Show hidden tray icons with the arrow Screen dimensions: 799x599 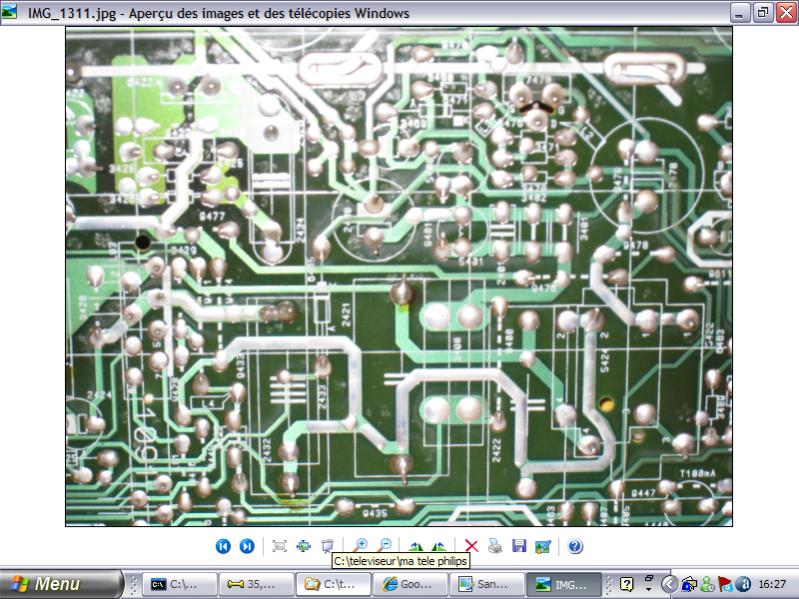(669, 584)
